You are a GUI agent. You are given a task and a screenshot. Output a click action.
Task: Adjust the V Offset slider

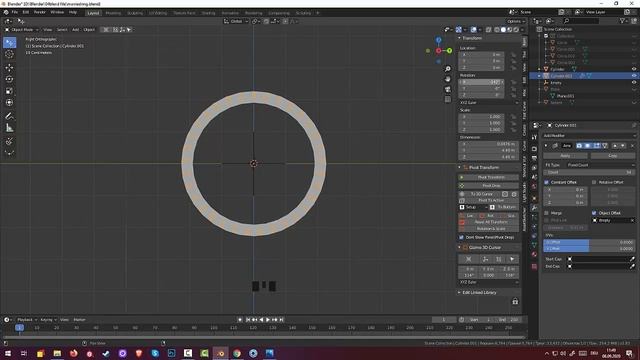pyautogui.click(x=589, y=248)
